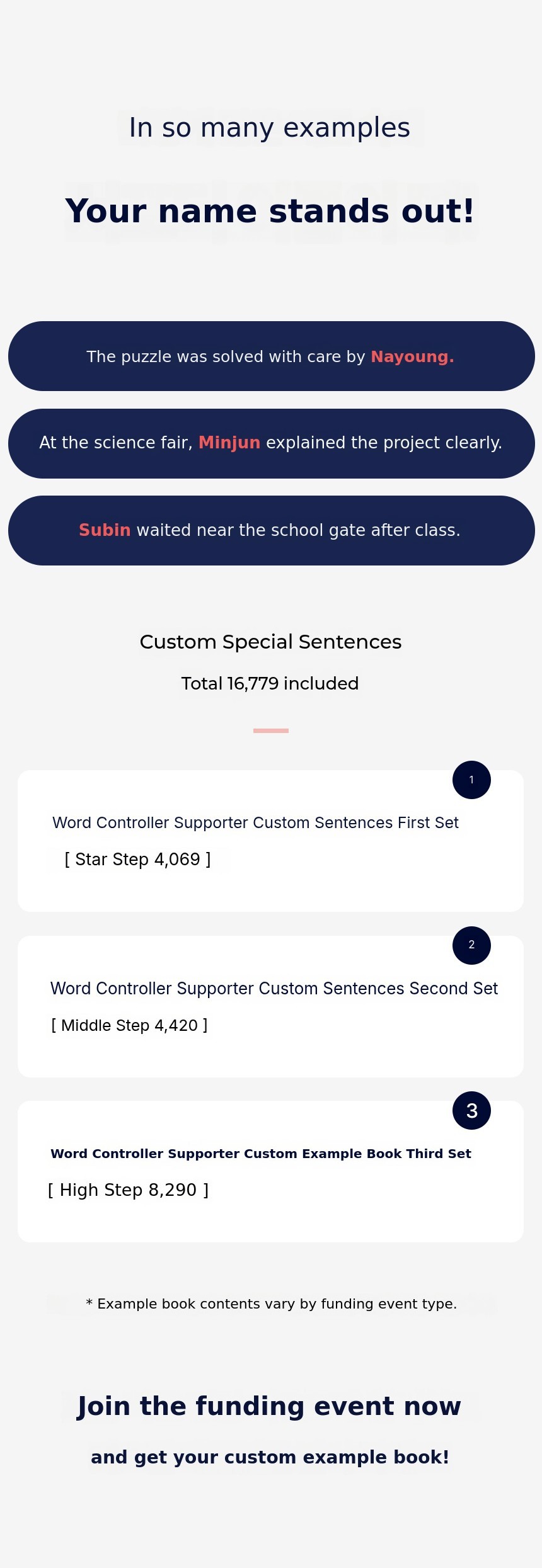Open the Custom Sentences Second Set title

point(274,988)
